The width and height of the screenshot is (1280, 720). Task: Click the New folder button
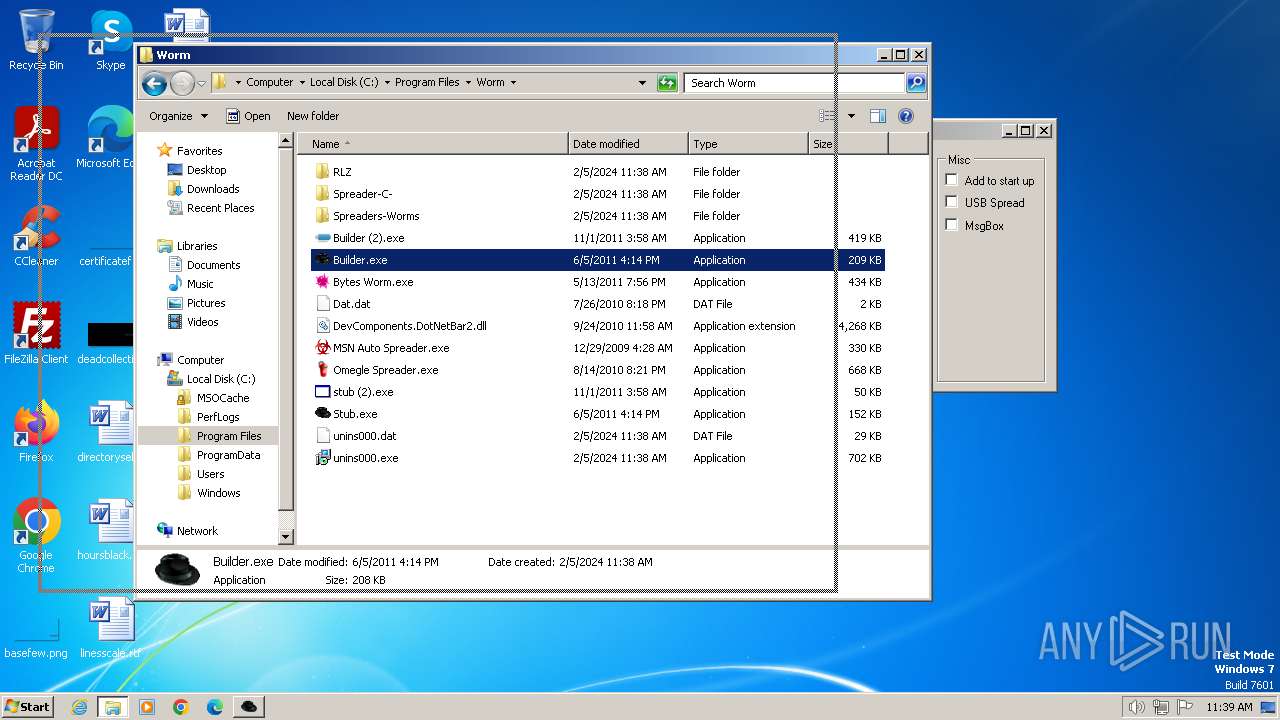click(313, 116)
